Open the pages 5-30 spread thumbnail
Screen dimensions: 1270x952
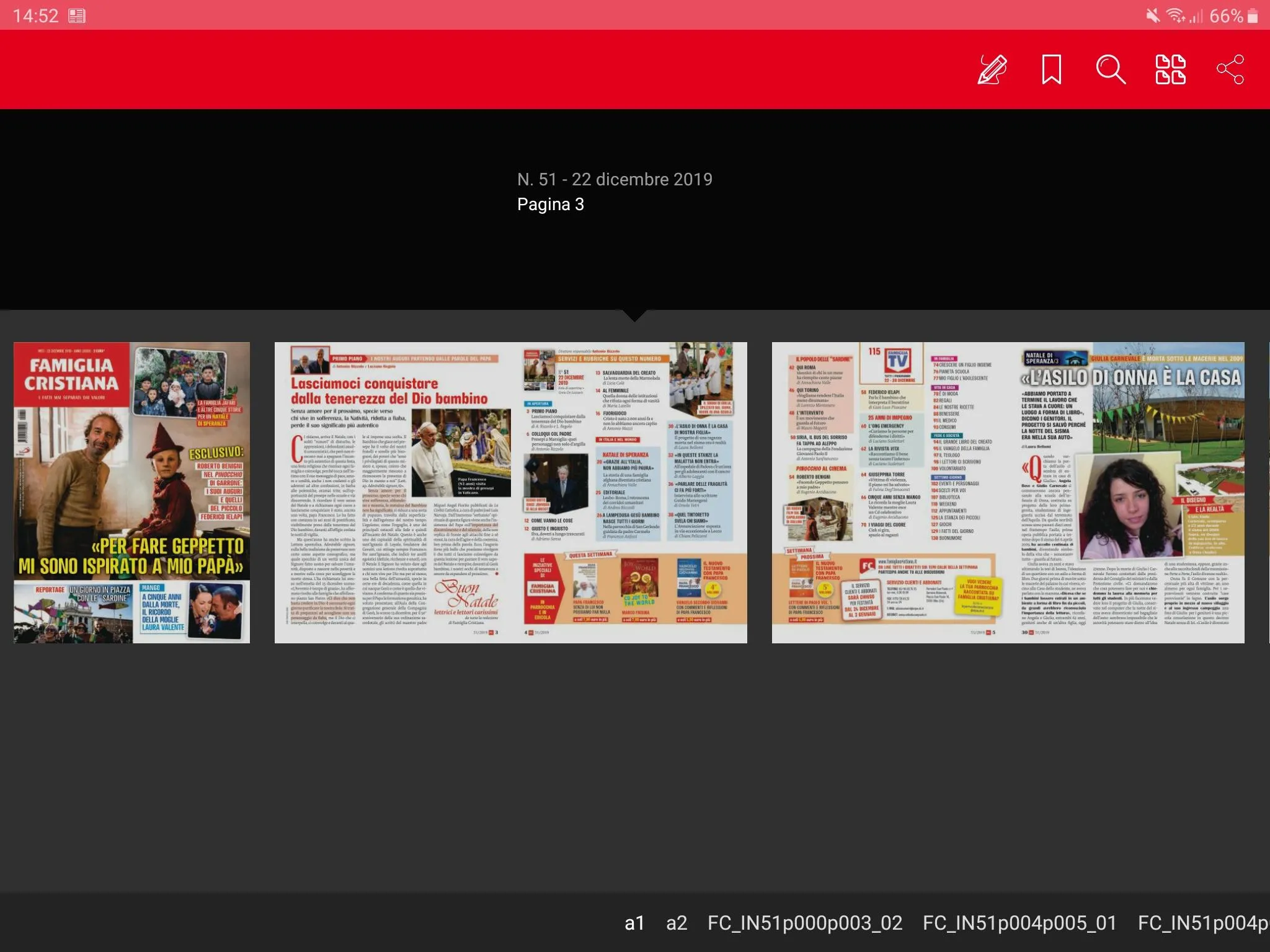tap(1008, 492)
